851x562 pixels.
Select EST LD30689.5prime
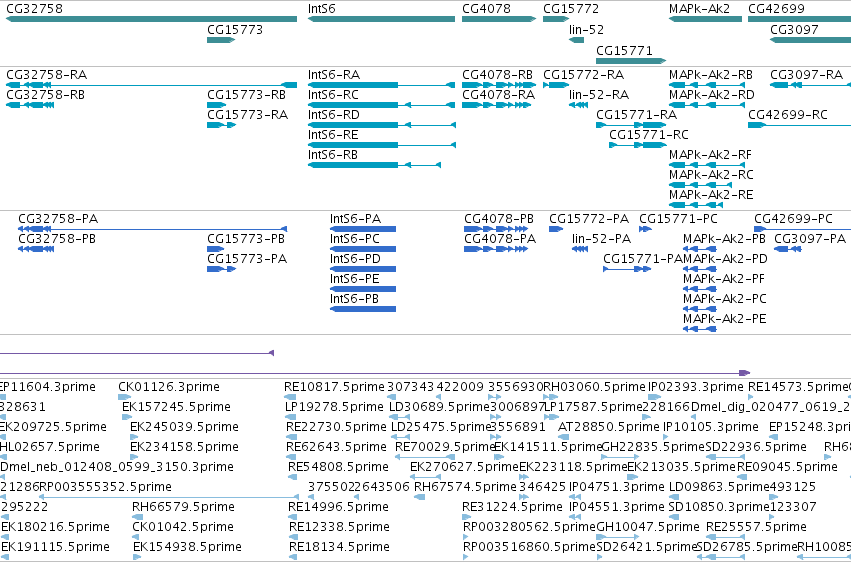pos(440,407)
